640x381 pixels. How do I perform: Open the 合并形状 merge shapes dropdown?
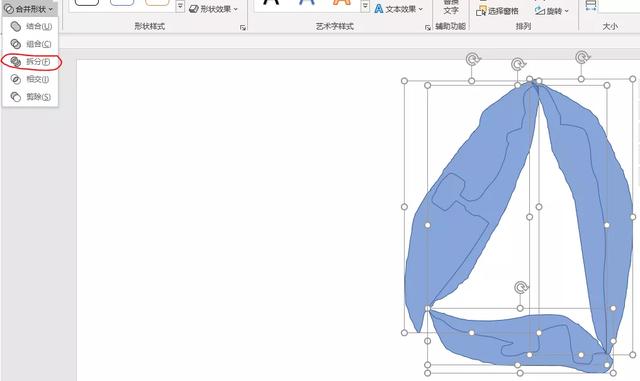(29, 9)
